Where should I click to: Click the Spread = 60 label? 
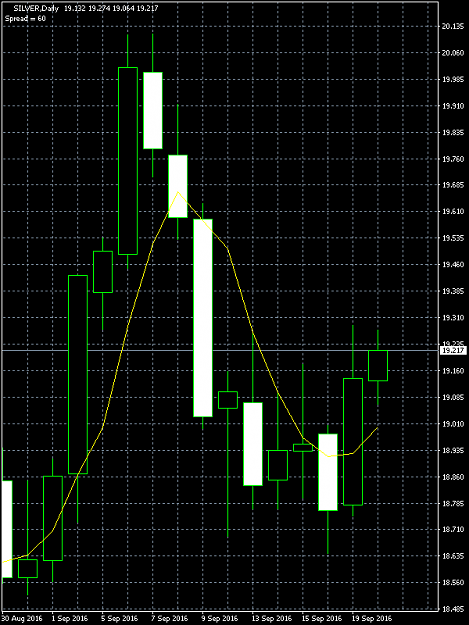[25, 18]
